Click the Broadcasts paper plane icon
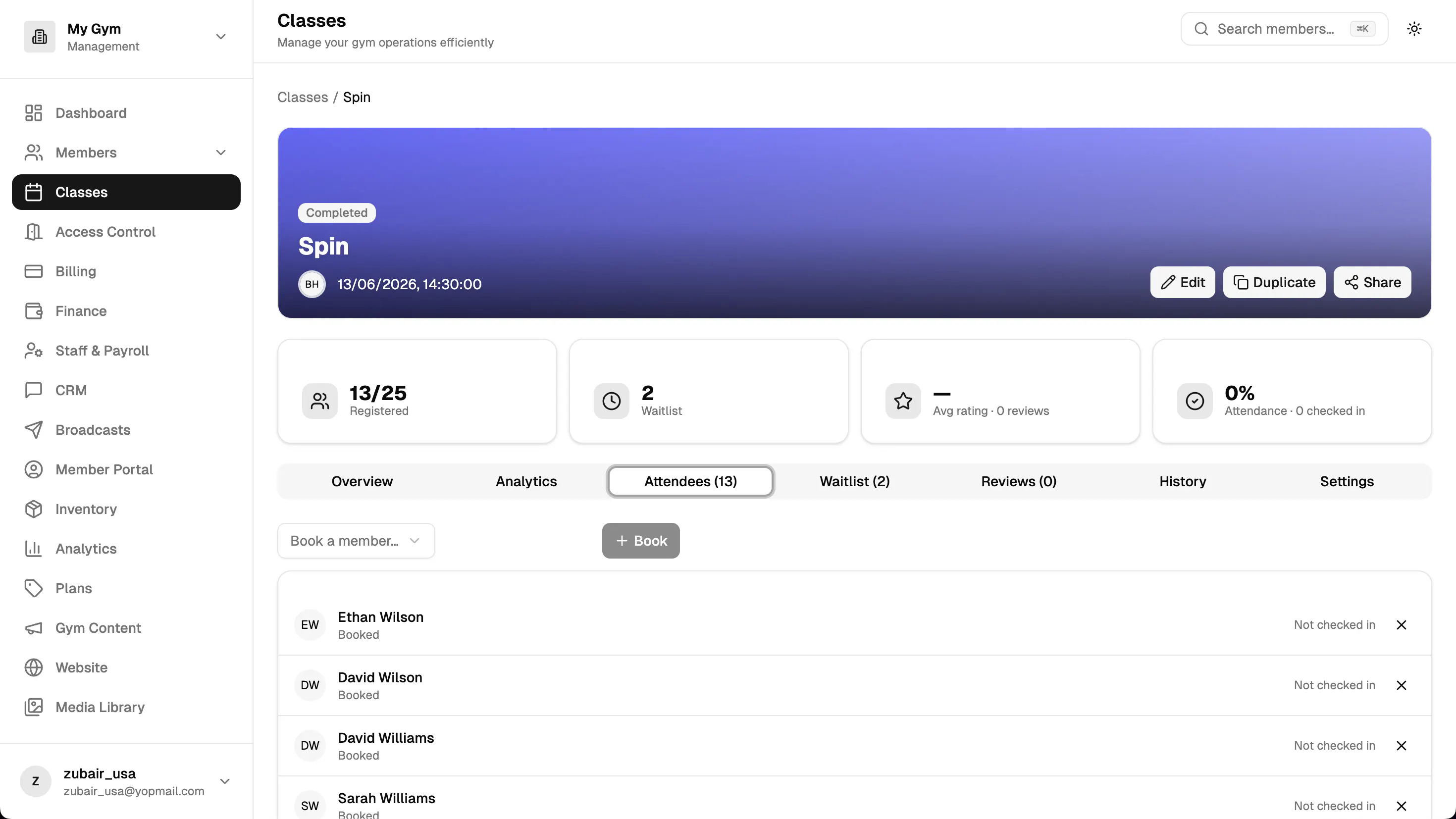The width and height of the screenshot is (1456, 819). (x=33, y=430)
